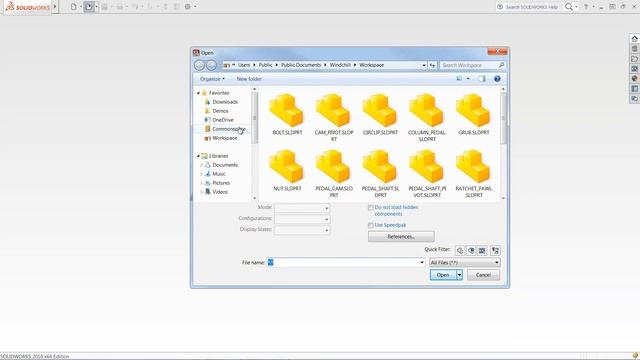The width and height of the screenshot is (640, 360).
Task: Open the View Palette task pane tab
Action: 634,69
